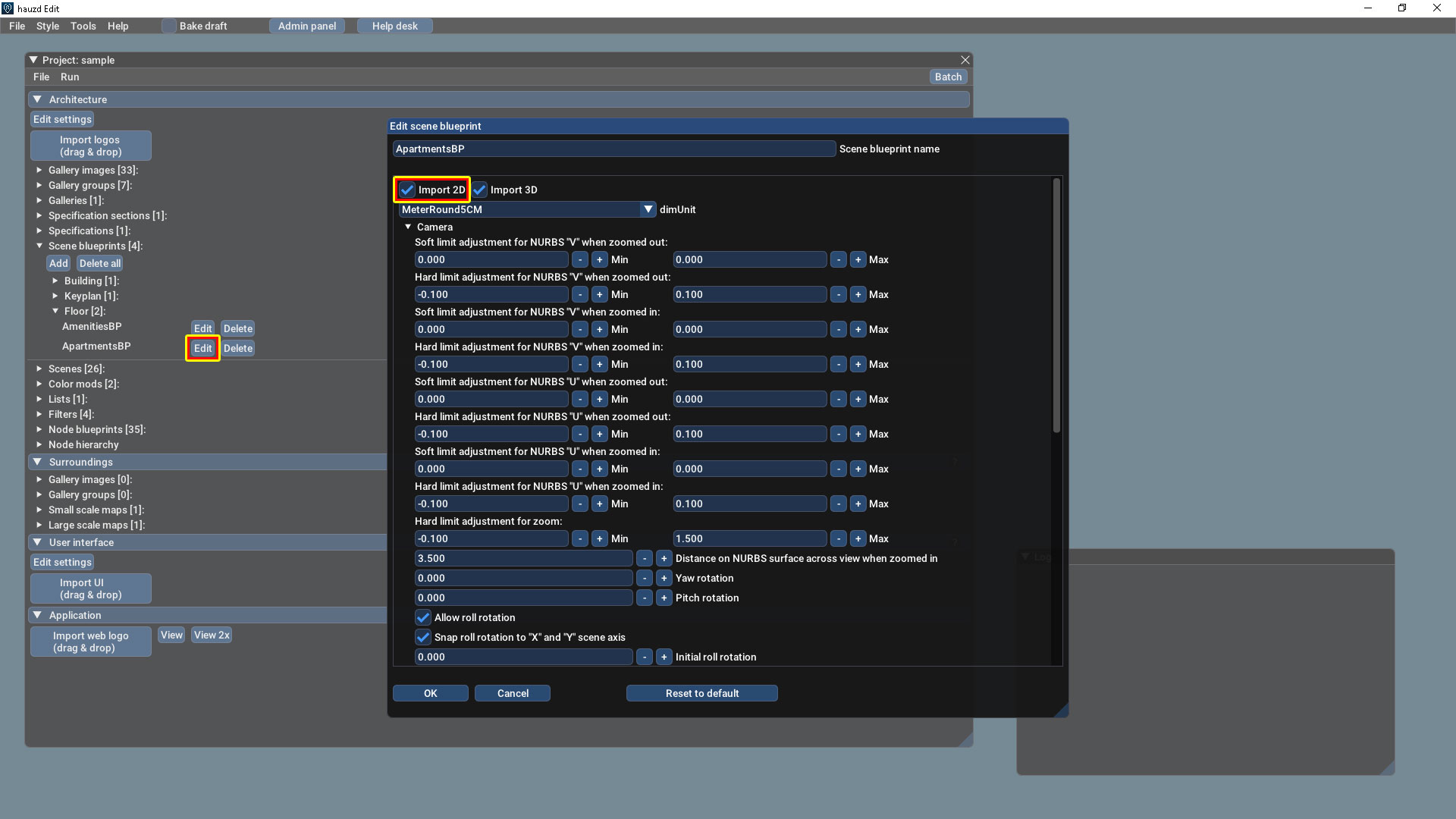Collapse the Camera section
1456x819 pixels.
[408, 227]
